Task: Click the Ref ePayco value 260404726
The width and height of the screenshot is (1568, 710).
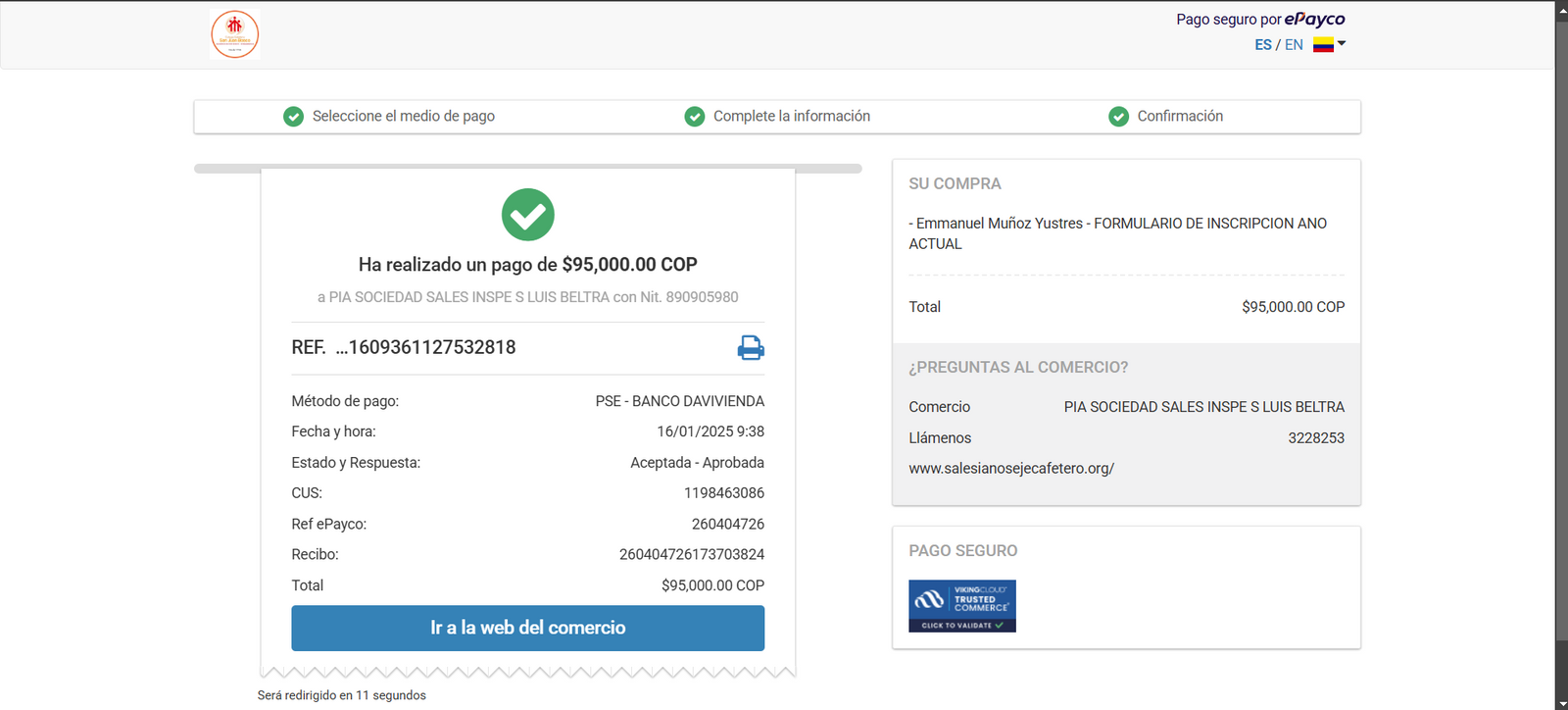Action: click(x=728, y=525)
